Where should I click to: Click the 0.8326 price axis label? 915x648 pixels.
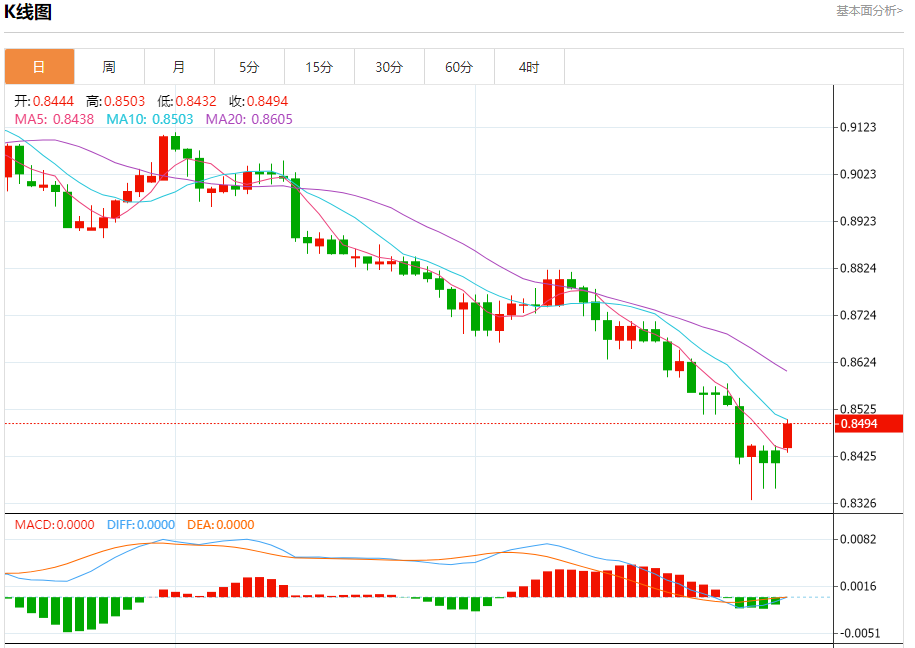coord(858,503)
